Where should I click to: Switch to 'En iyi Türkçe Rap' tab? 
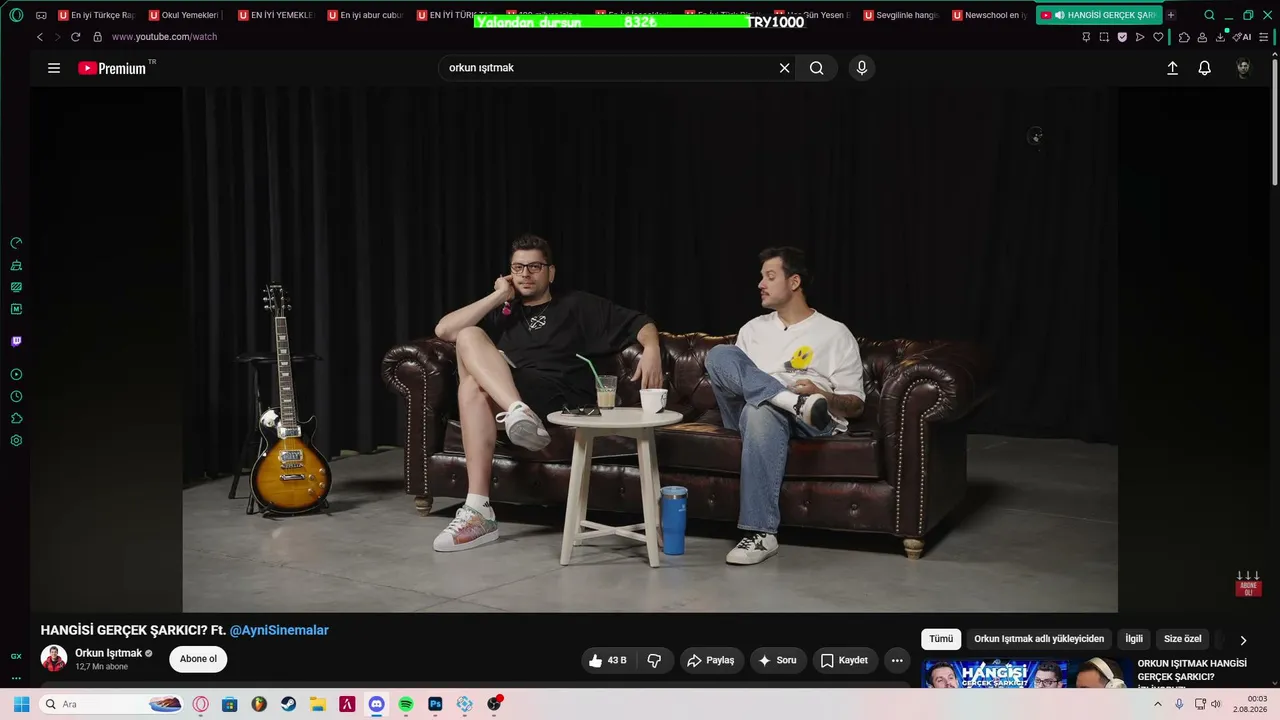coord(96,15)
